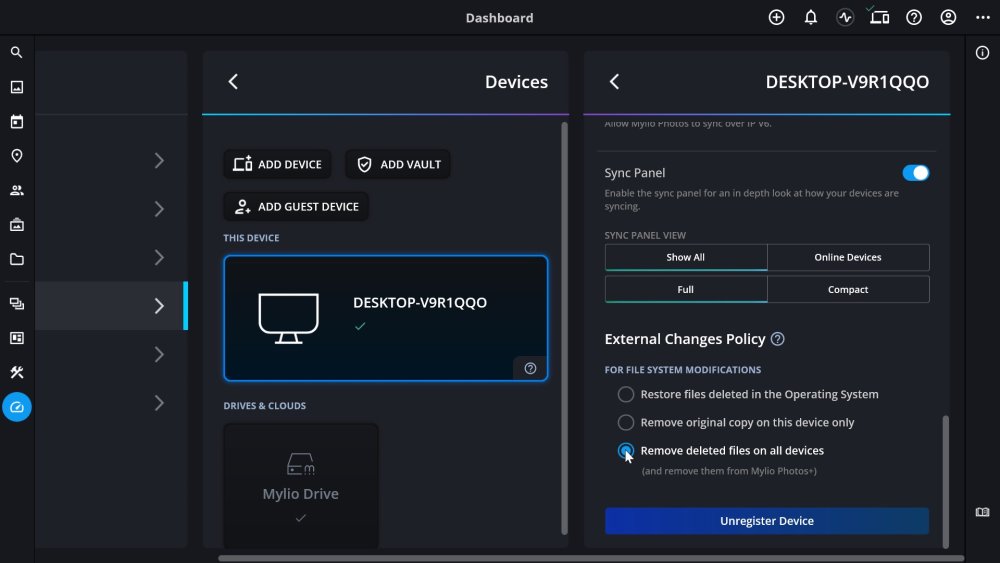Open help question mark in top bar
This screenshot has width=1000, height=563.
coord(914,17)
